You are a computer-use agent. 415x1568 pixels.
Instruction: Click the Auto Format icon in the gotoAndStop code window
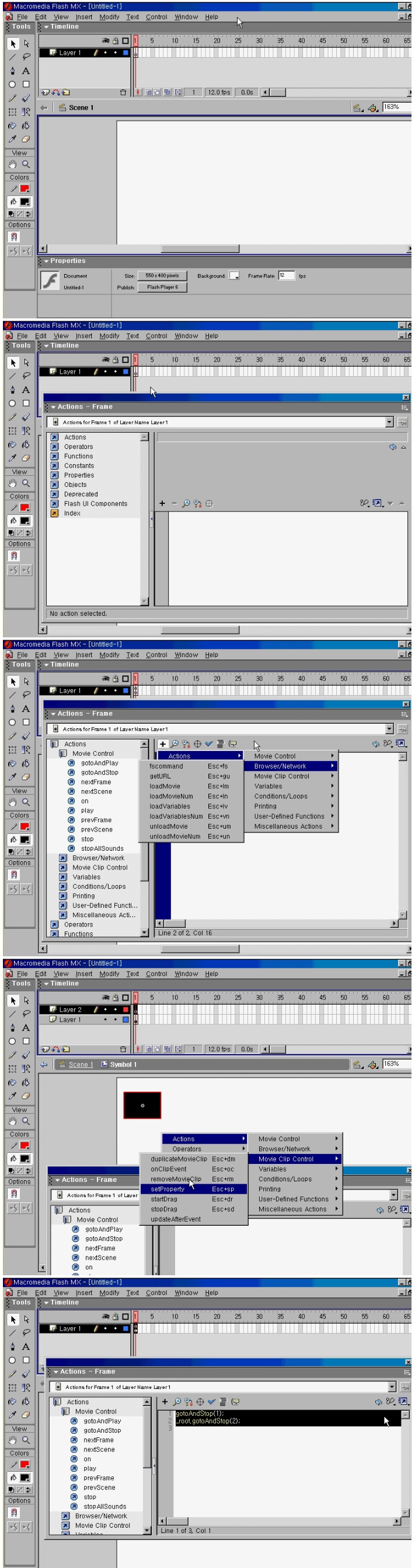point(224,1401)
